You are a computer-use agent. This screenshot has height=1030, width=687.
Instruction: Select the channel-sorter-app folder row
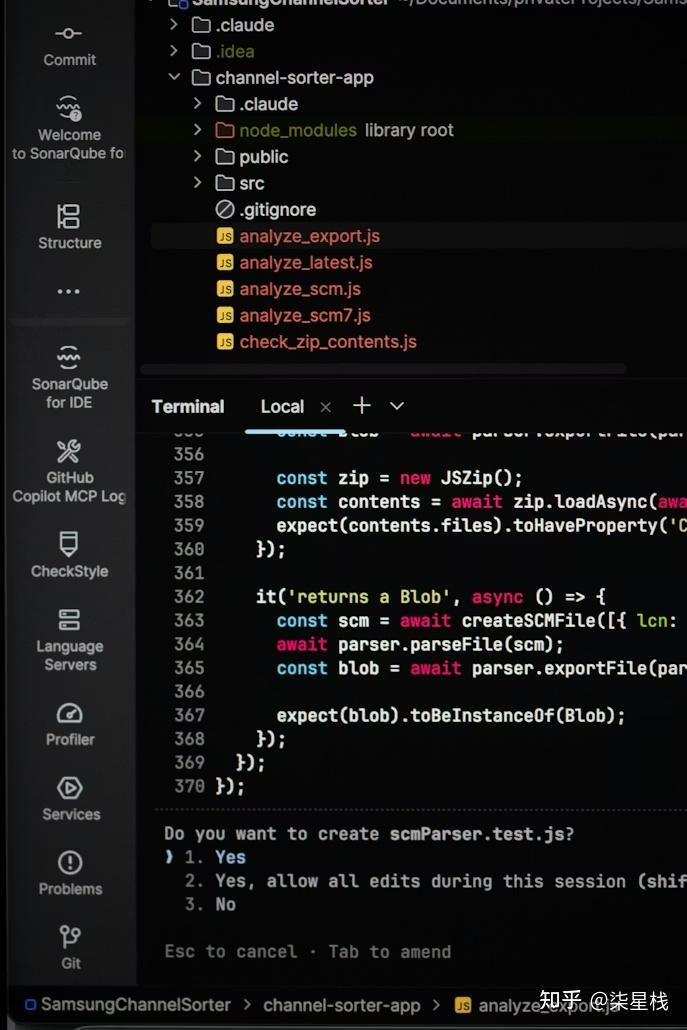pyautogui.click(x=282, y=78)
